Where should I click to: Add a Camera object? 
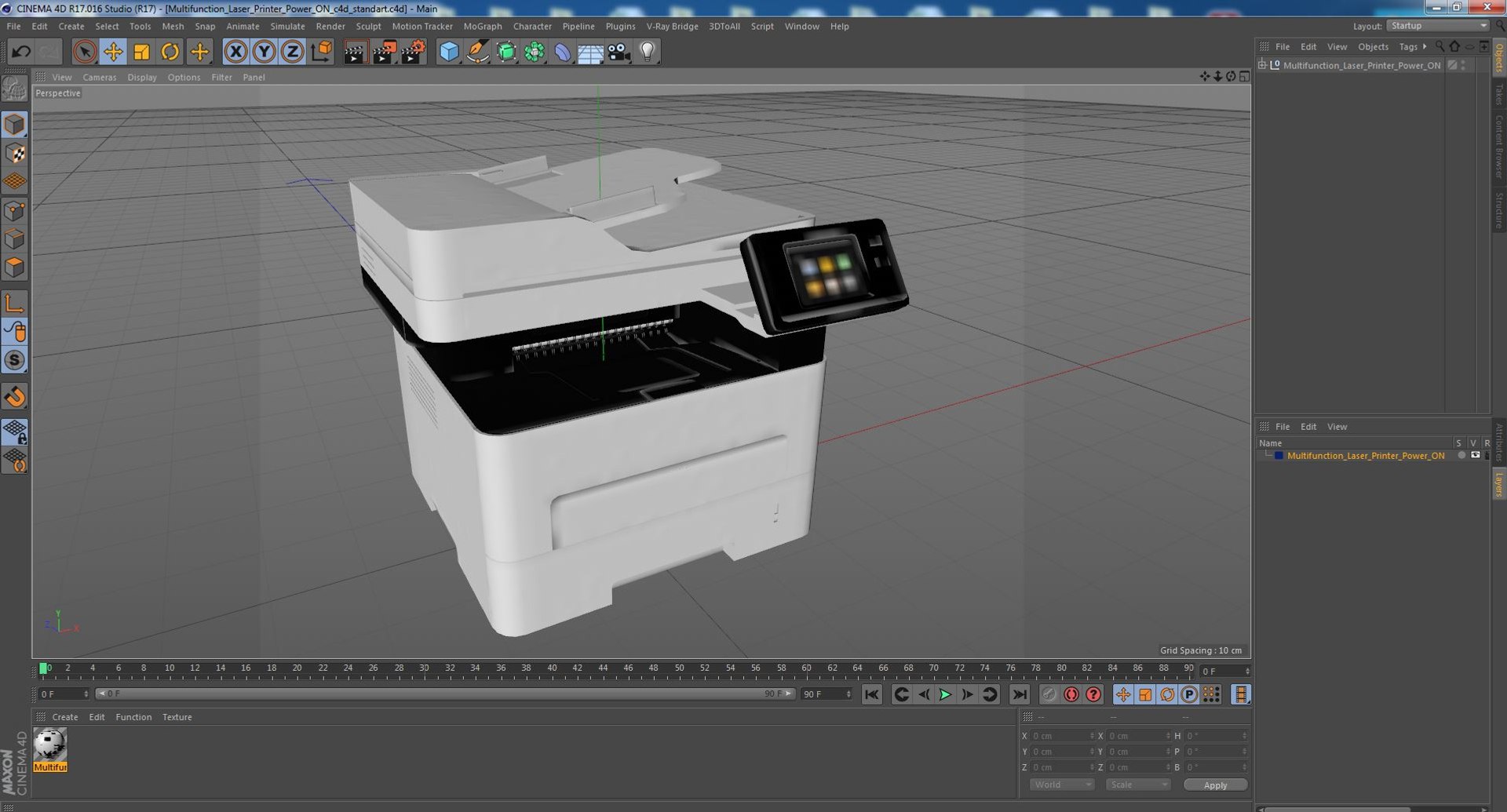tap(618, 52)
